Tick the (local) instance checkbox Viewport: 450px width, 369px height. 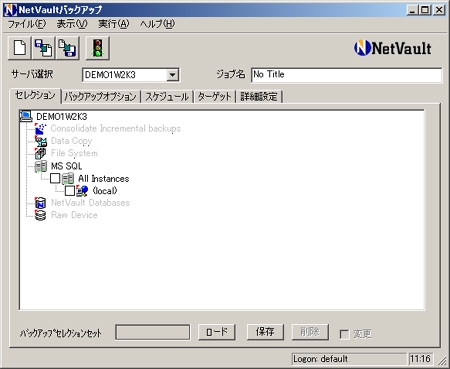[70, 191]
